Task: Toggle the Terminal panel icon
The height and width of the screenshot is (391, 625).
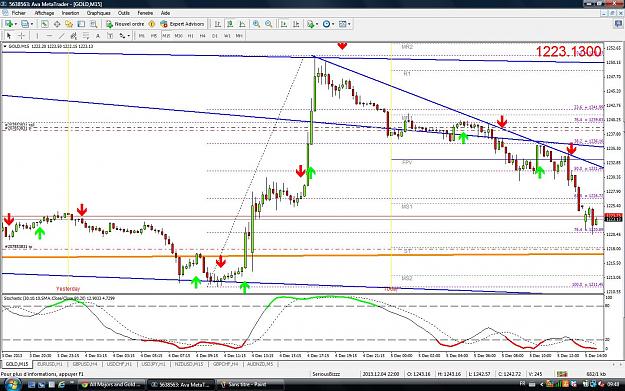Action: click(81, 24)
